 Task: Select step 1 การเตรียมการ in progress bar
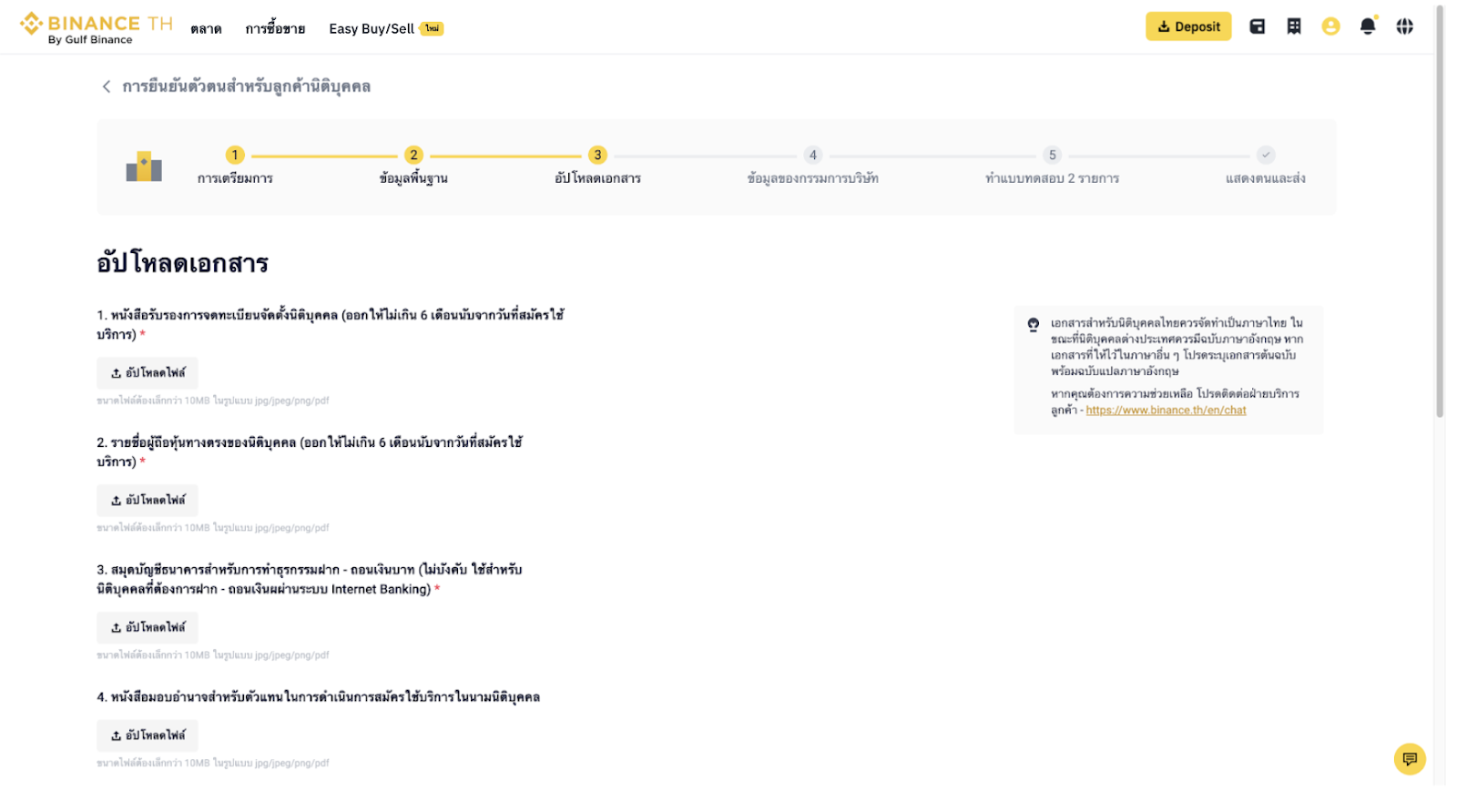235,156
